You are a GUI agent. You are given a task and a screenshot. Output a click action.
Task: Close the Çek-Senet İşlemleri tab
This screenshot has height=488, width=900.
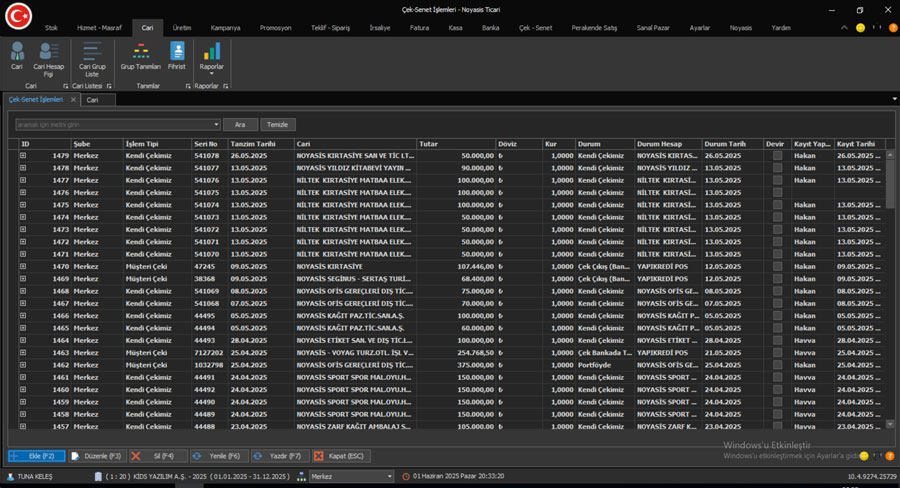tap(73, 100)
